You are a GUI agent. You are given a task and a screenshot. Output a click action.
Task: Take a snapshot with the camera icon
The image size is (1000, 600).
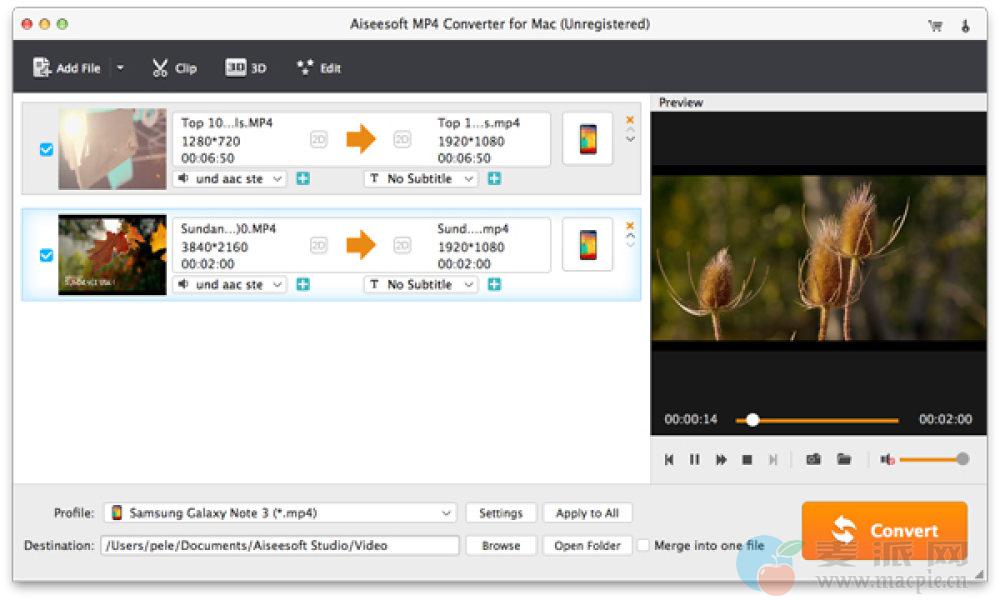pyautogui.click(x=813, y=459)
